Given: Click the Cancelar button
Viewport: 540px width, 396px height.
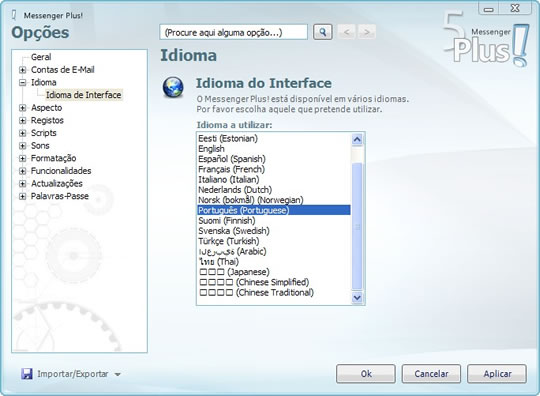Looking at the screenshot, I should (x=431, y=374).
